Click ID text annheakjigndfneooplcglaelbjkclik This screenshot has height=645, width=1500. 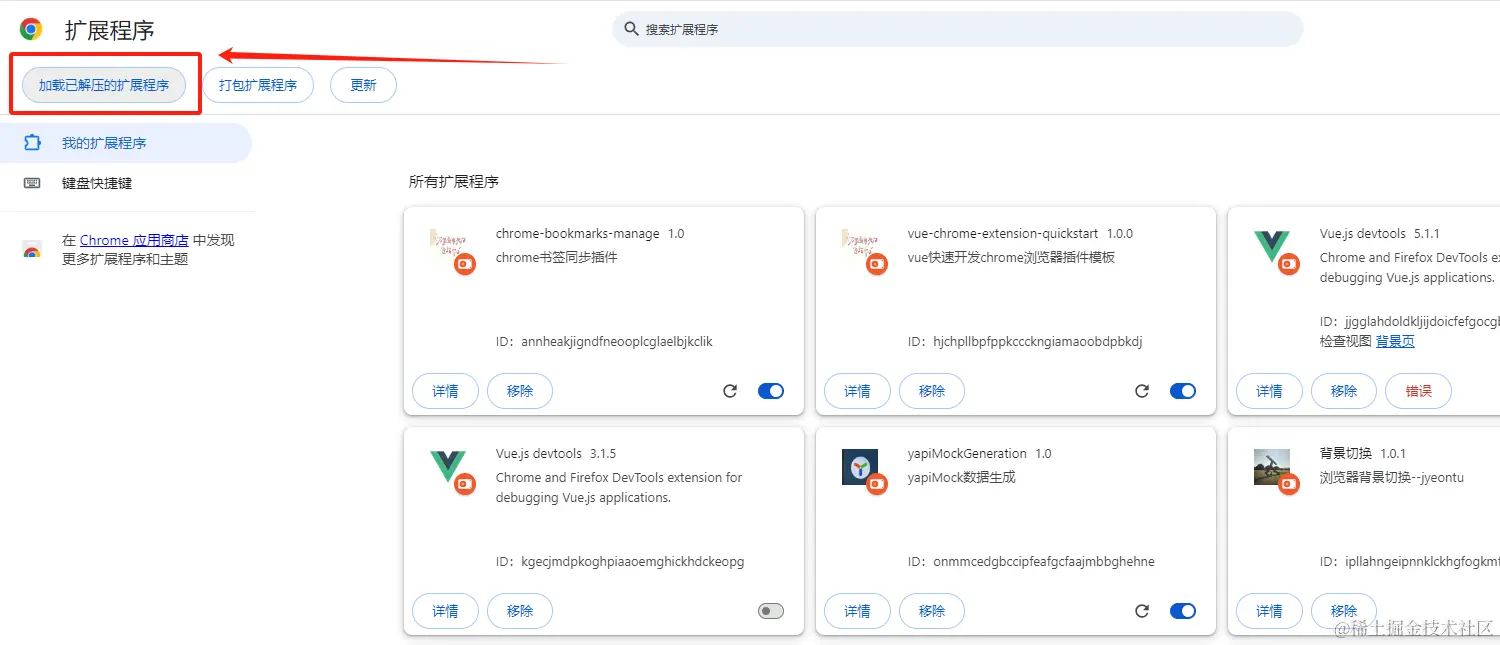pos(617,342)
